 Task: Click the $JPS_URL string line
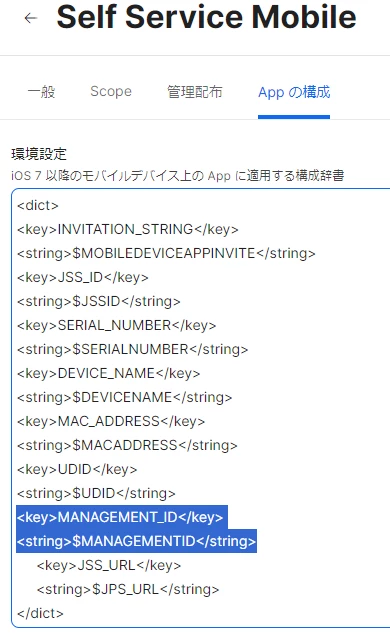click(128, 589)
